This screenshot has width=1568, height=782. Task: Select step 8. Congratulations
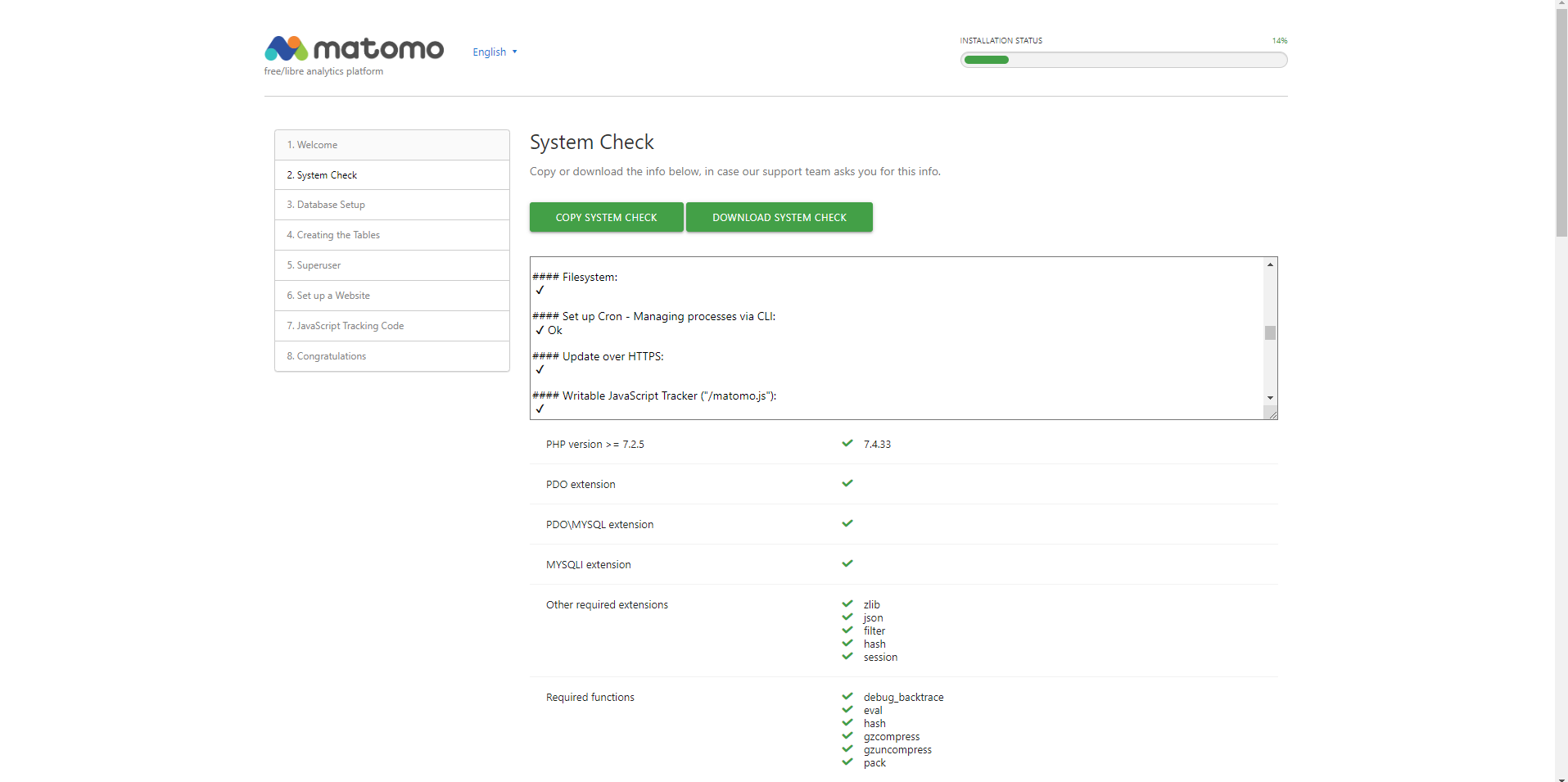(x=392, y=356)
